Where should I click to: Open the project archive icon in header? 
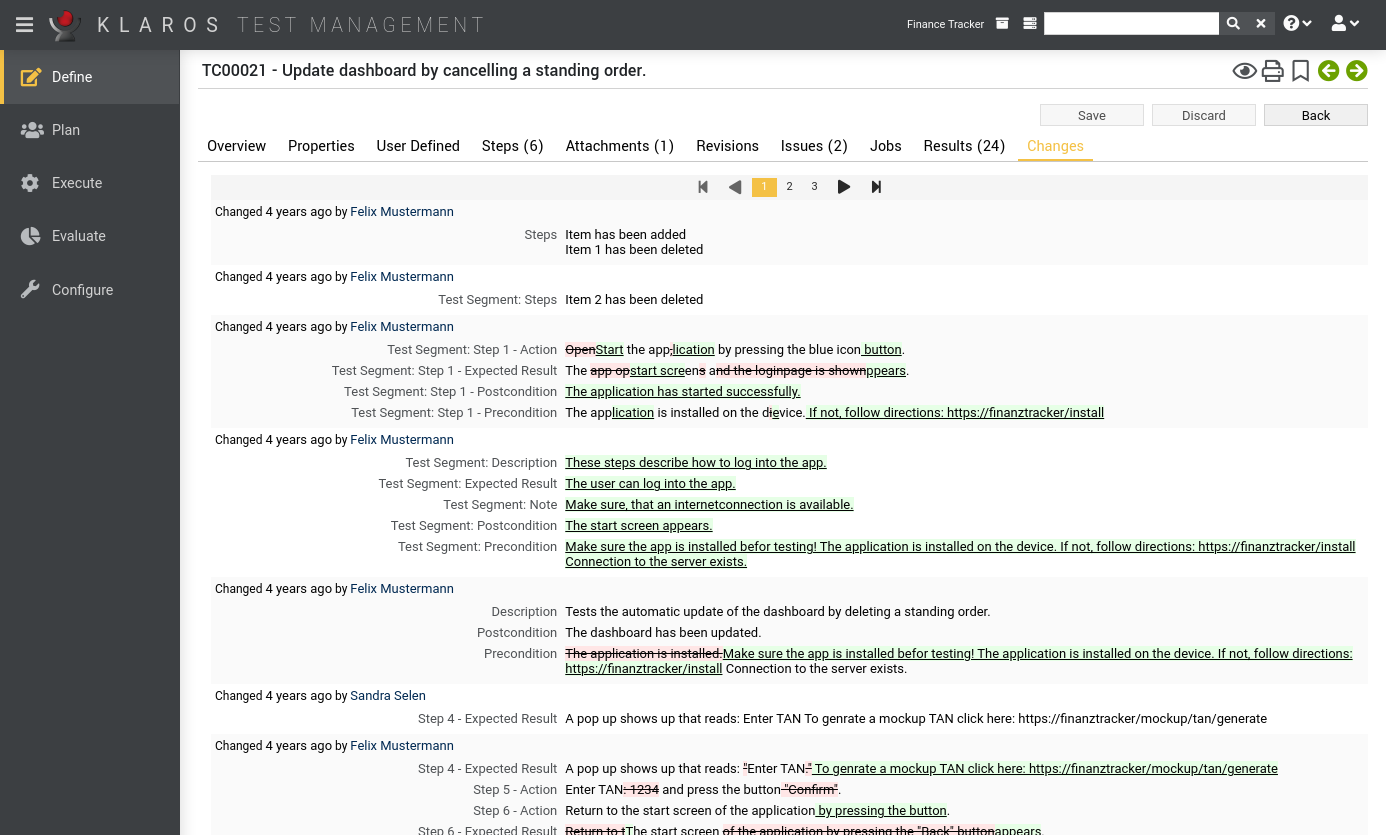pyautogui.click(x=1002, y=24)
